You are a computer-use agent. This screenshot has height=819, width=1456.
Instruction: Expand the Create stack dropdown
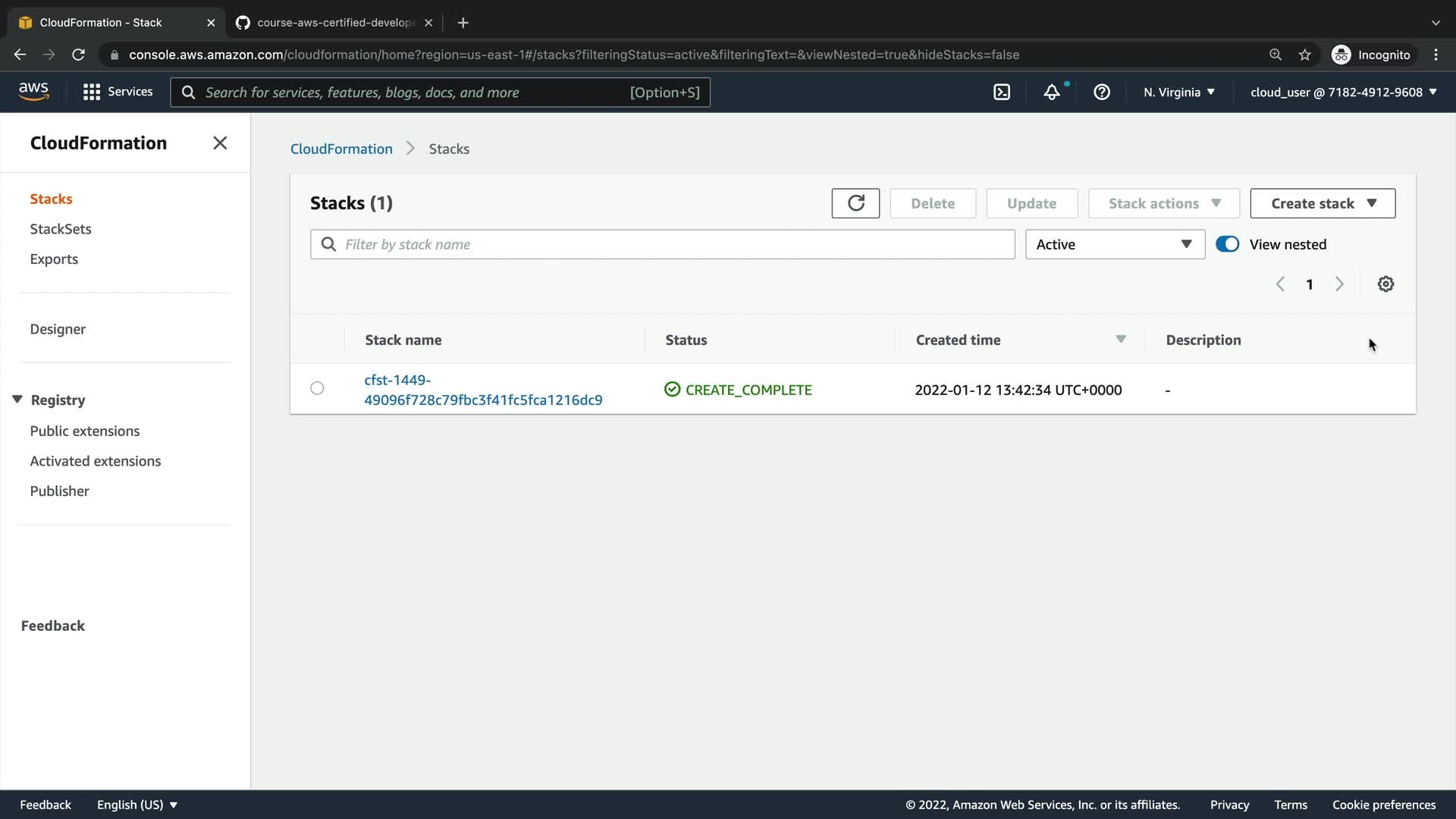click(x=1323, y=203)
